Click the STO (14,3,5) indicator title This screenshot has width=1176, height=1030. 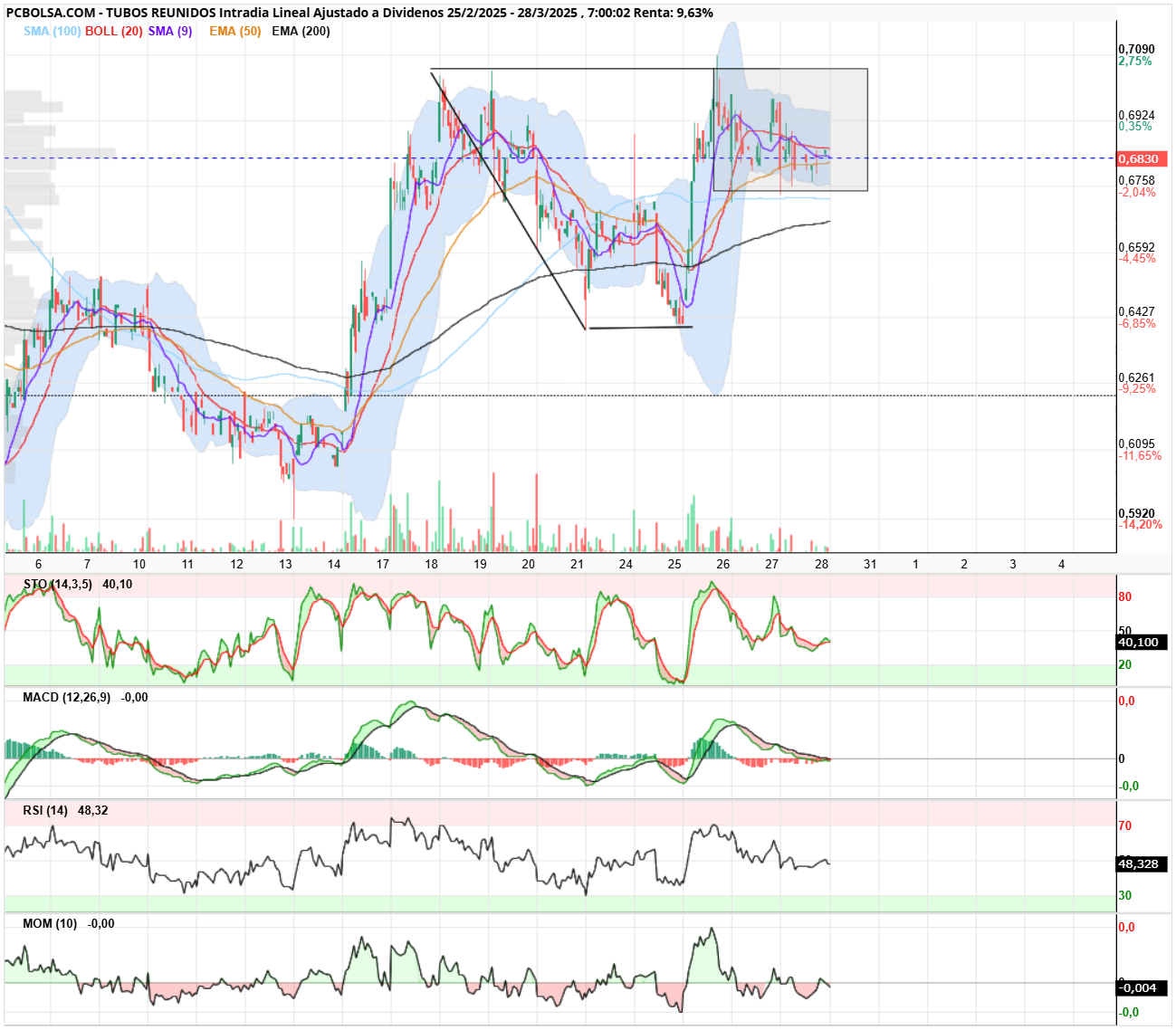tap(58, 584)
